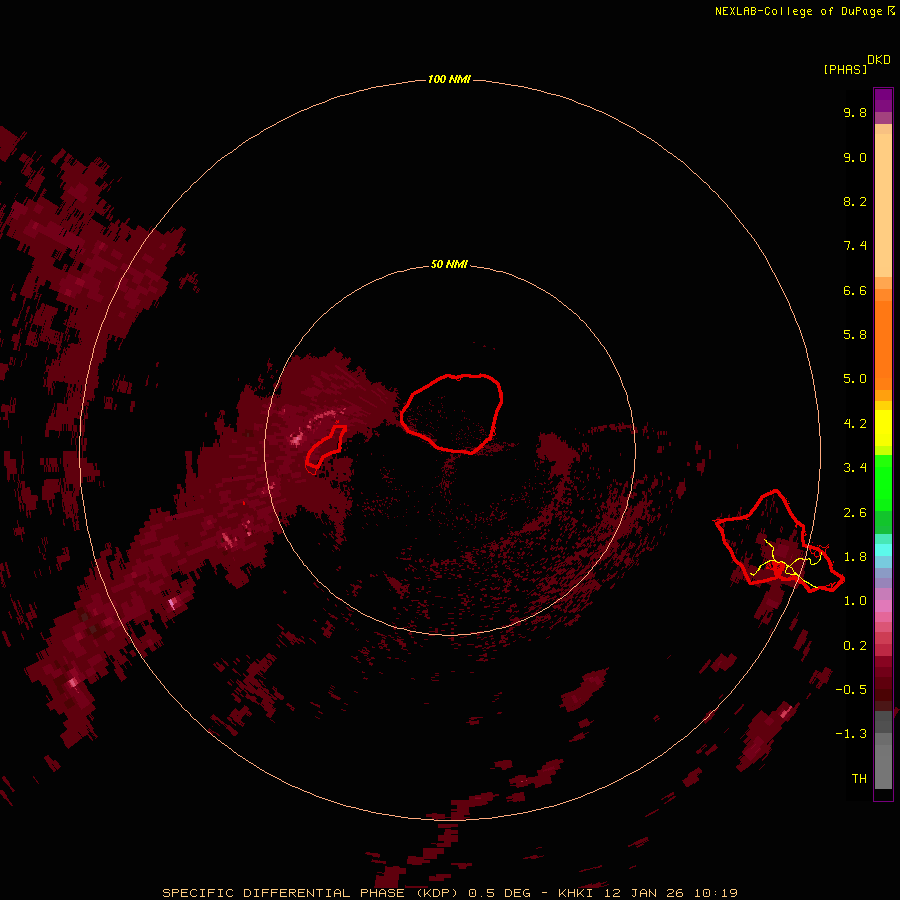Click the pale peach segment beside 8.2
This screenshot has width=900, height=900.
[x=883, y=205]
